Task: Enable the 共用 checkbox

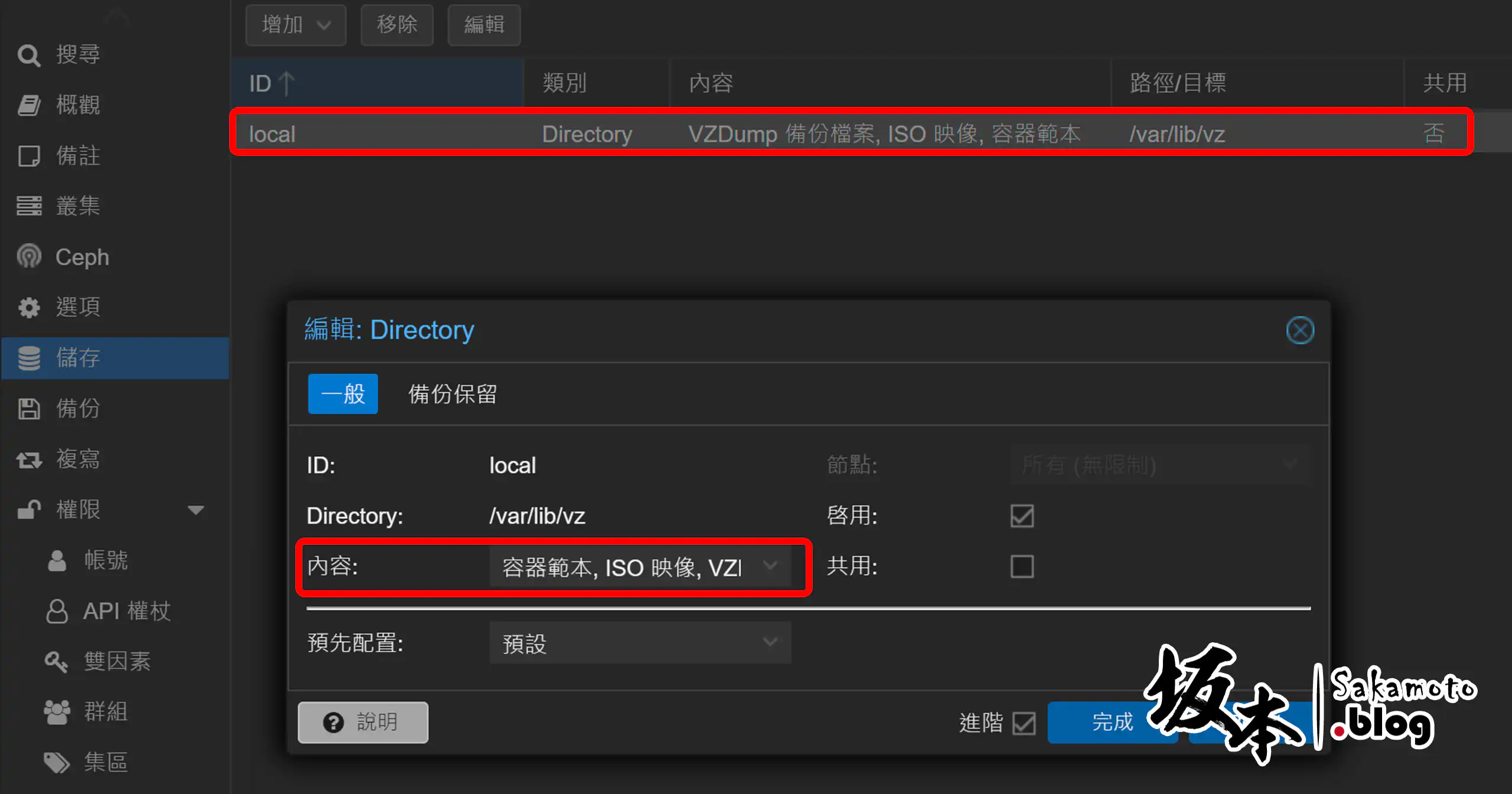Action: pos(1022,567)
